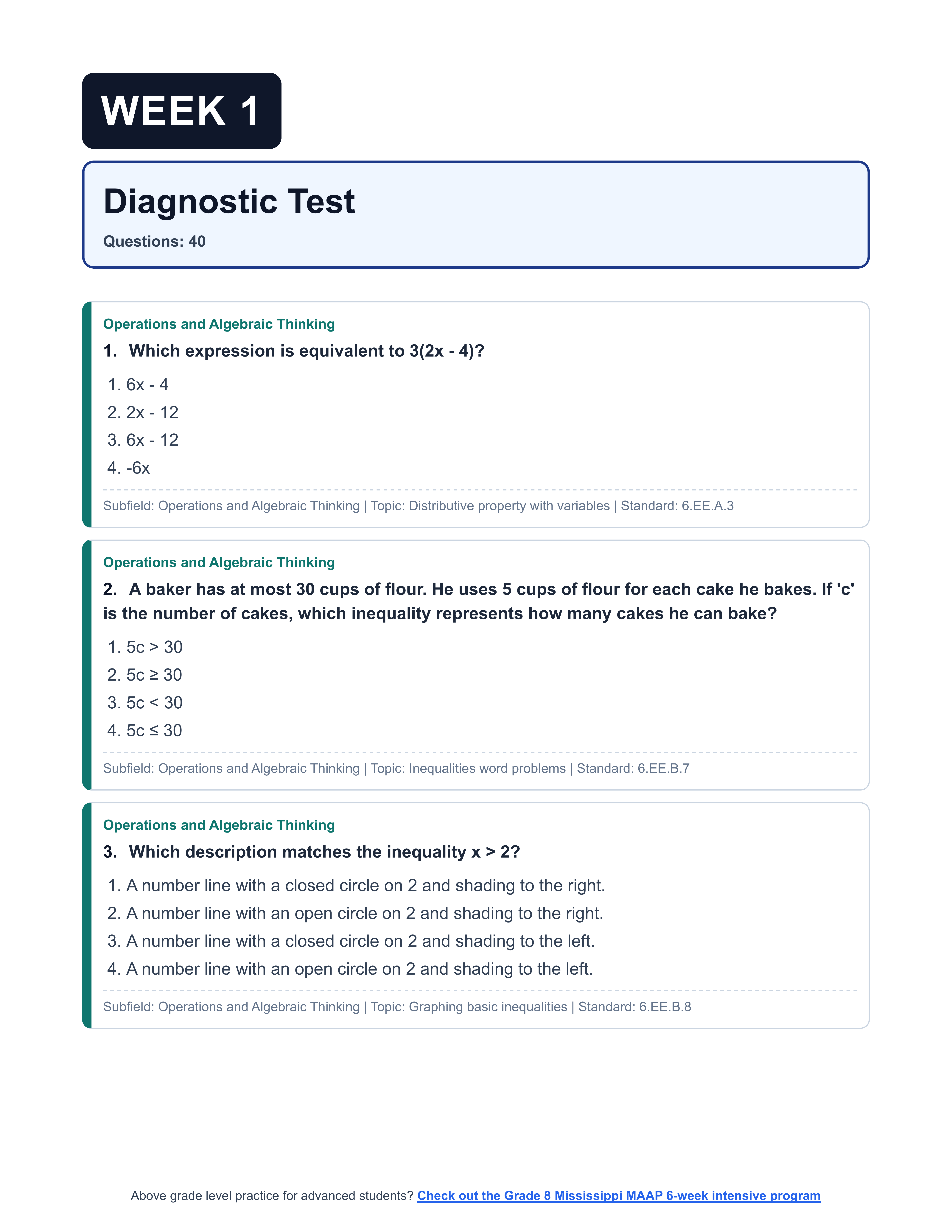Click the baker flour question text
This screenshot has width=952, height=1232.
[x=478, y=601]
